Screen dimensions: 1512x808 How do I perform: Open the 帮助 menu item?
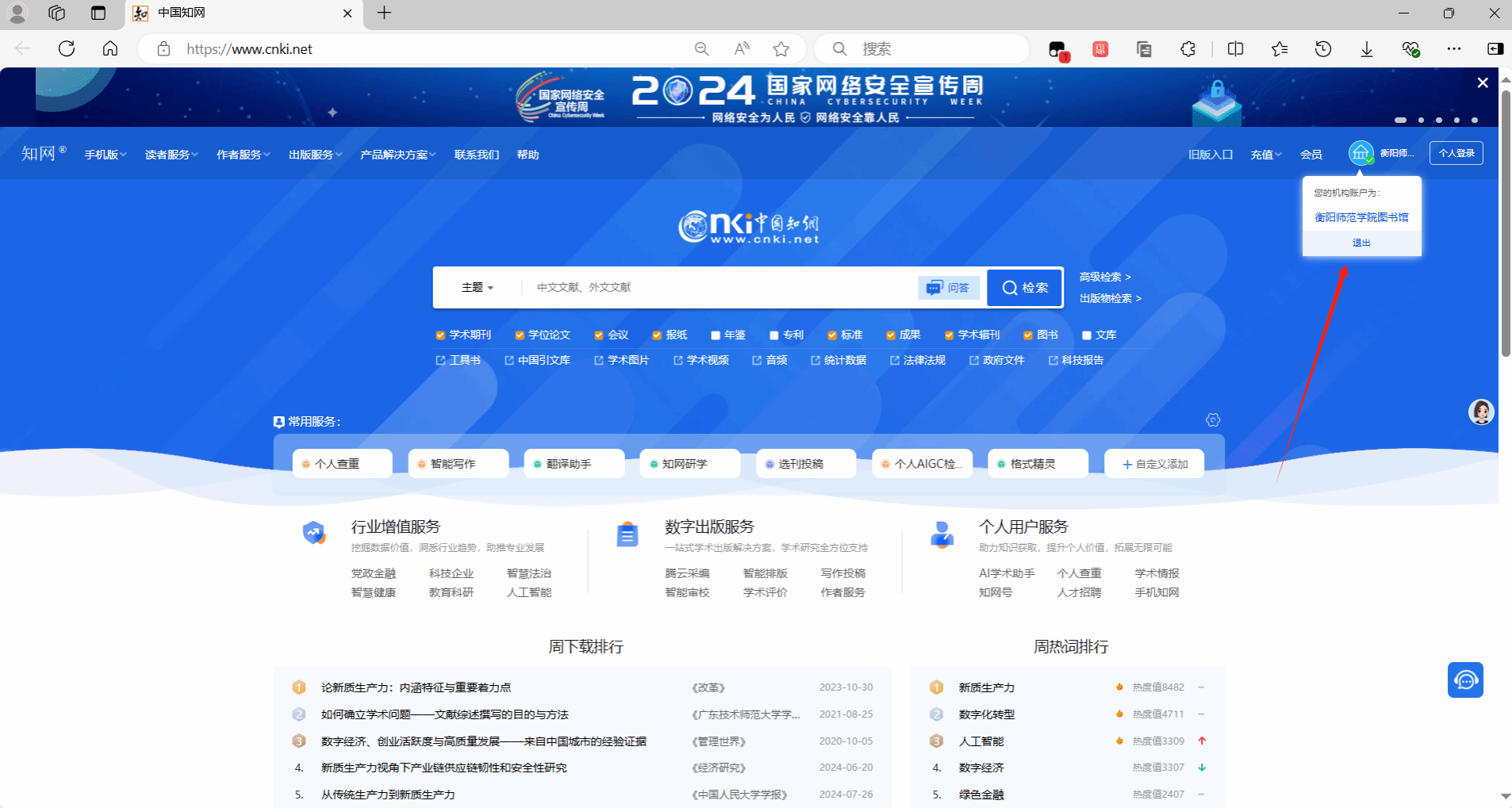[528, 155]
